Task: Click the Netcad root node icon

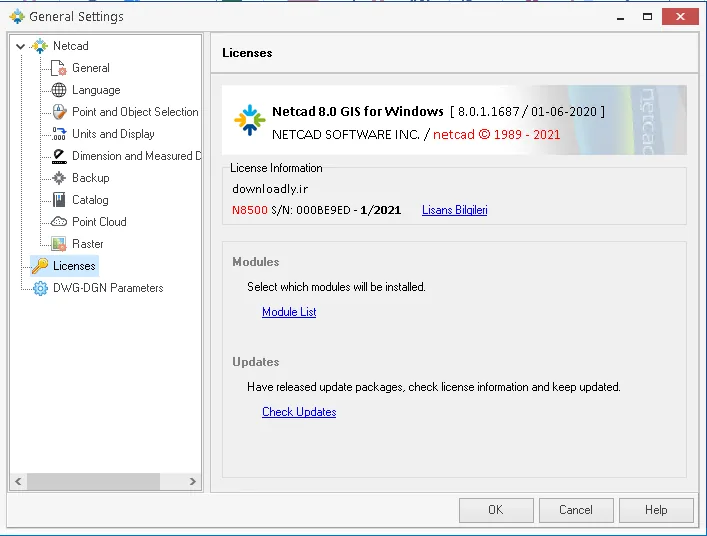Action: (x=40, y=46)
